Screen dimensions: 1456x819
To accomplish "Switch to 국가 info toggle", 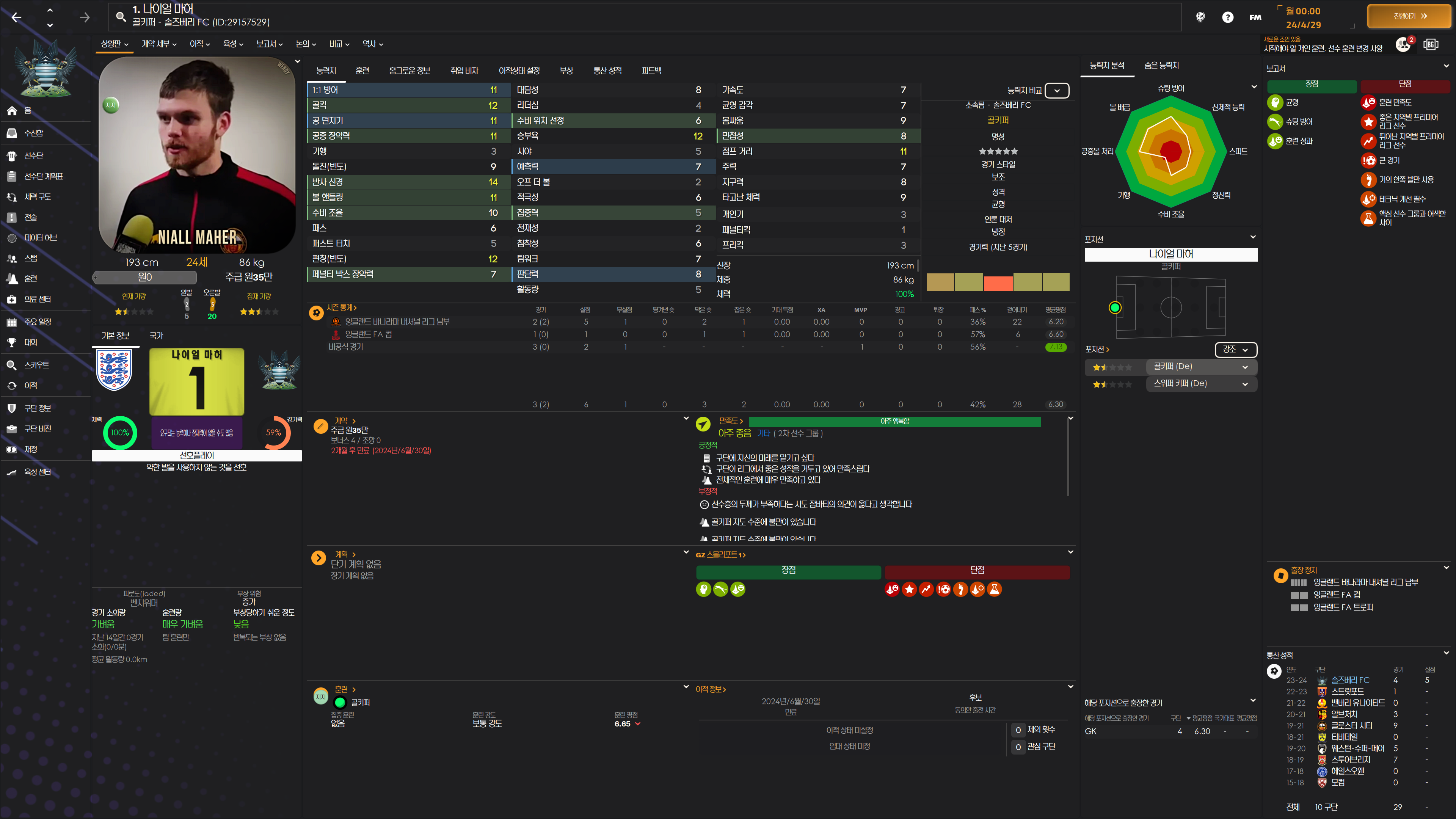I will tap(156, 336).
